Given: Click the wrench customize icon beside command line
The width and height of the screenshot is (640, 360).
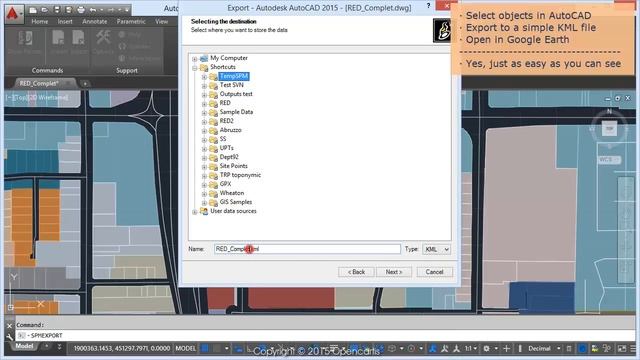Looking at the screenshot, I should 9,337.
